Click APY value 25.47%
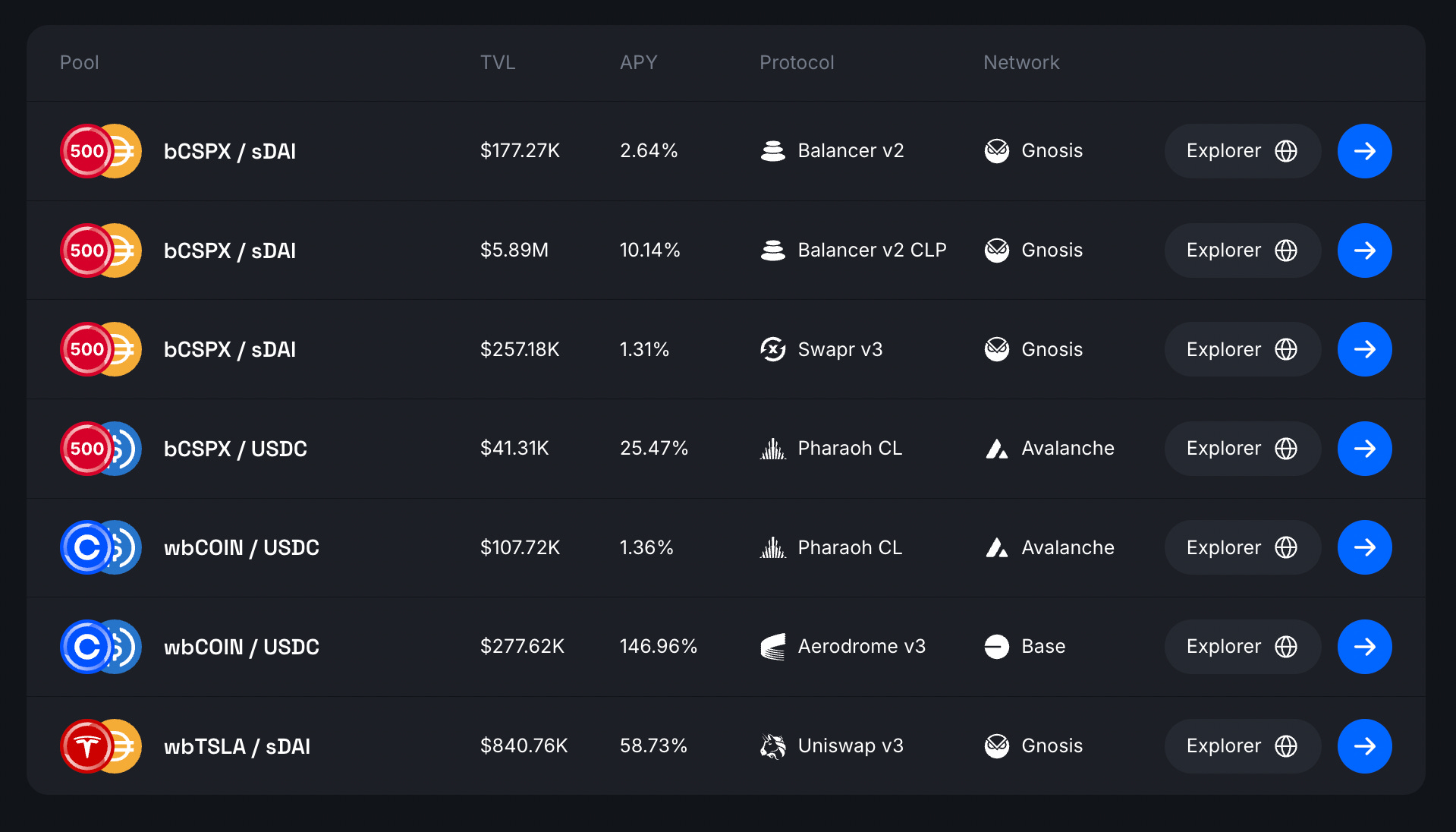Image resolution: width=1456 pixels, height=832 pixels. coord(654,449)
